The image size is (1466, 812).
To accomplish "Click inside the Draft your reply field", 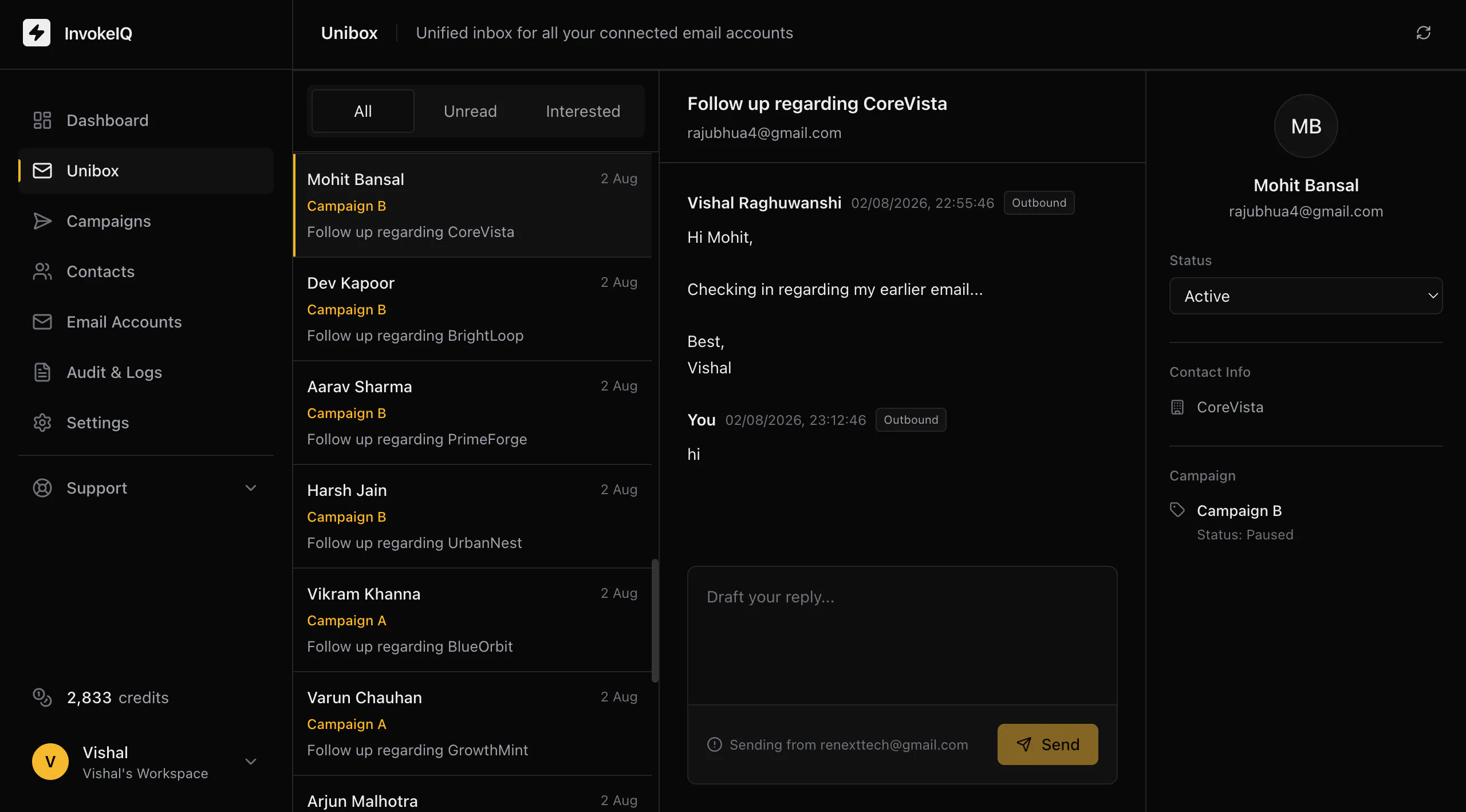I will tap(903, 636).
